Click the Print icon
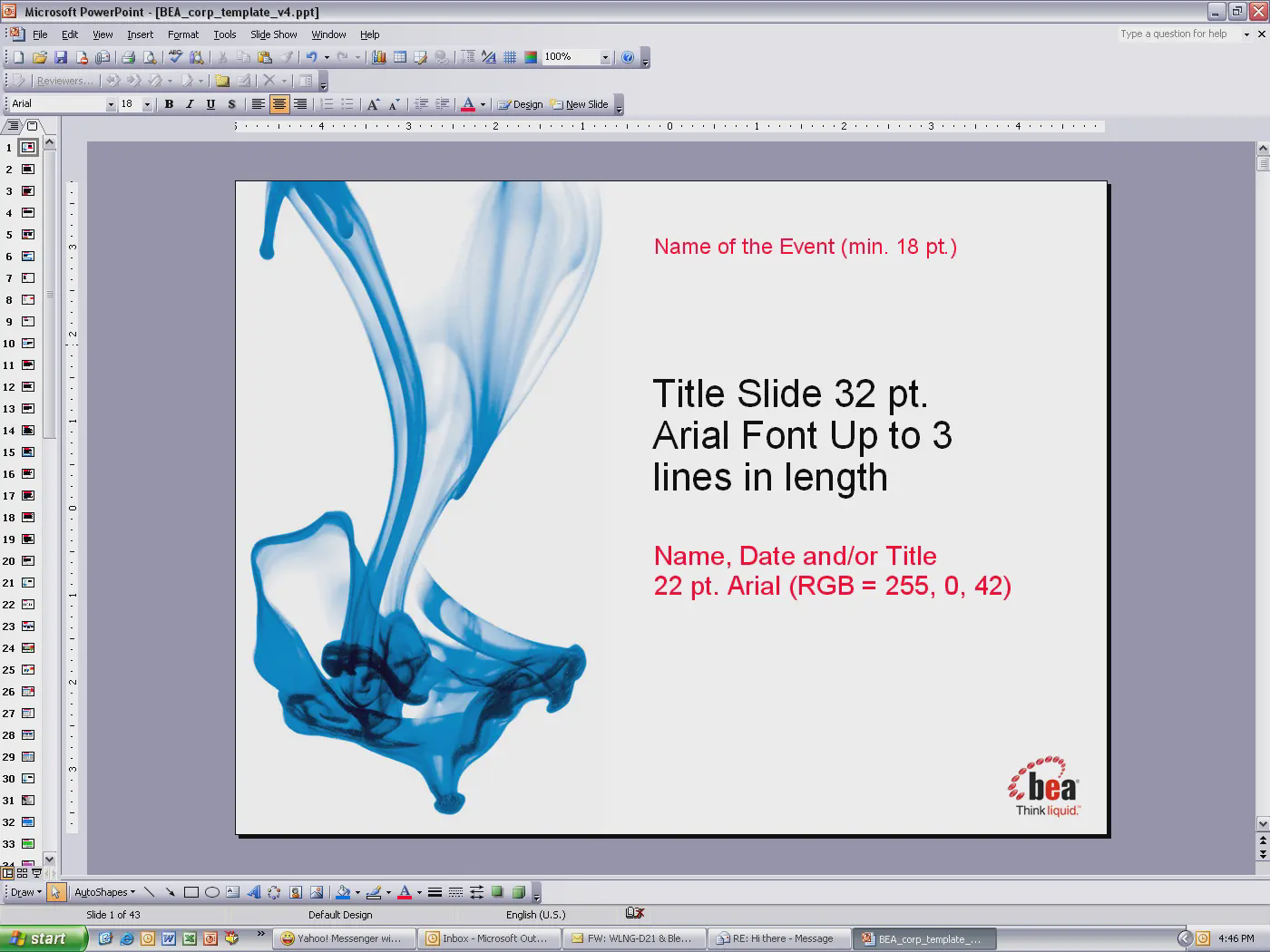 click(128, 57)
